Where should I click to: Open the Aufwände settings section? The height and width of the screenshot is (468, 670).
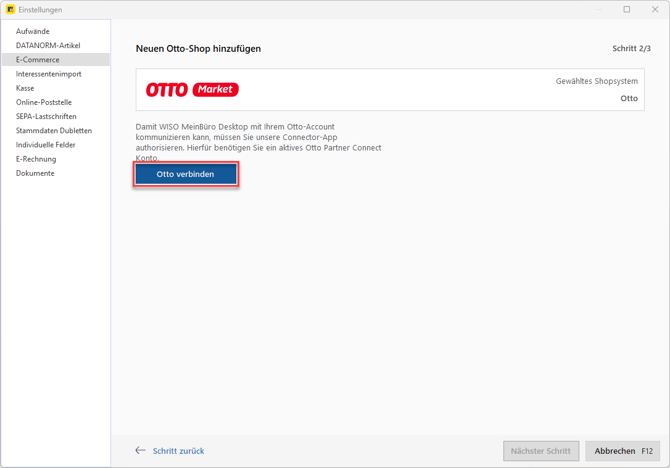coord(32,31)
